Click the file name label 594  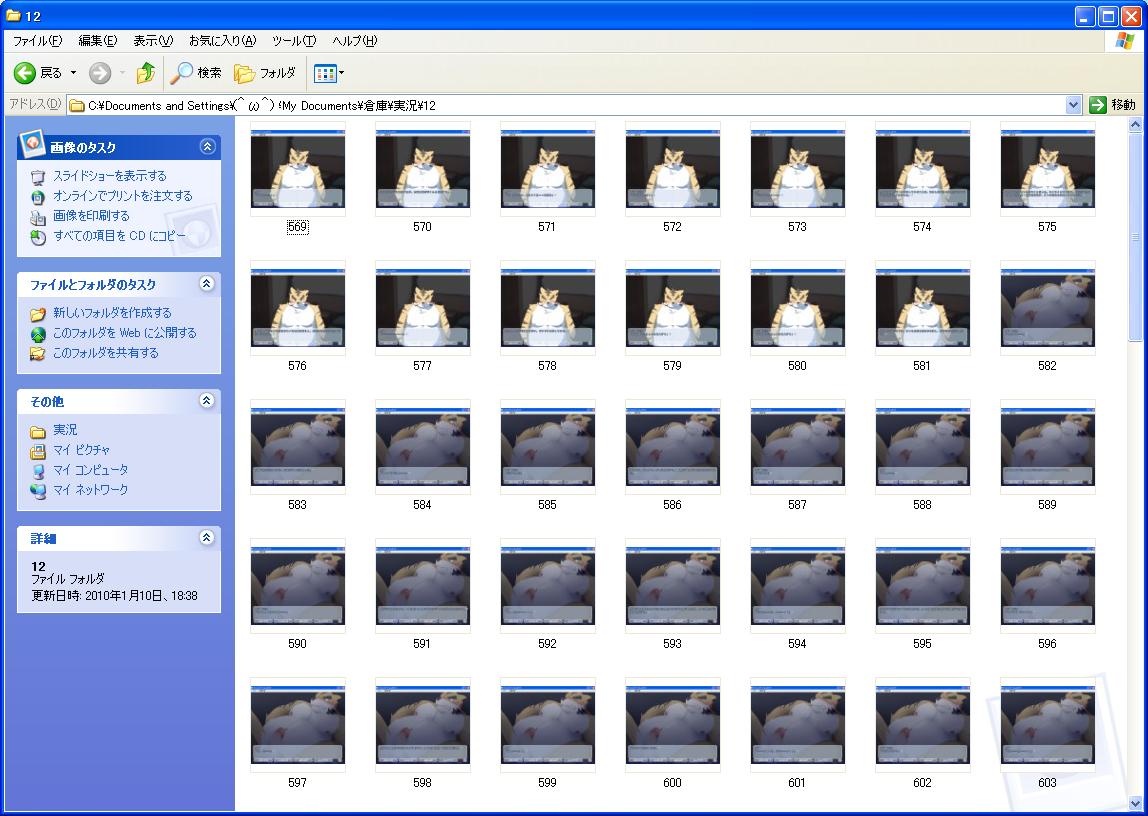coord(797,644)
